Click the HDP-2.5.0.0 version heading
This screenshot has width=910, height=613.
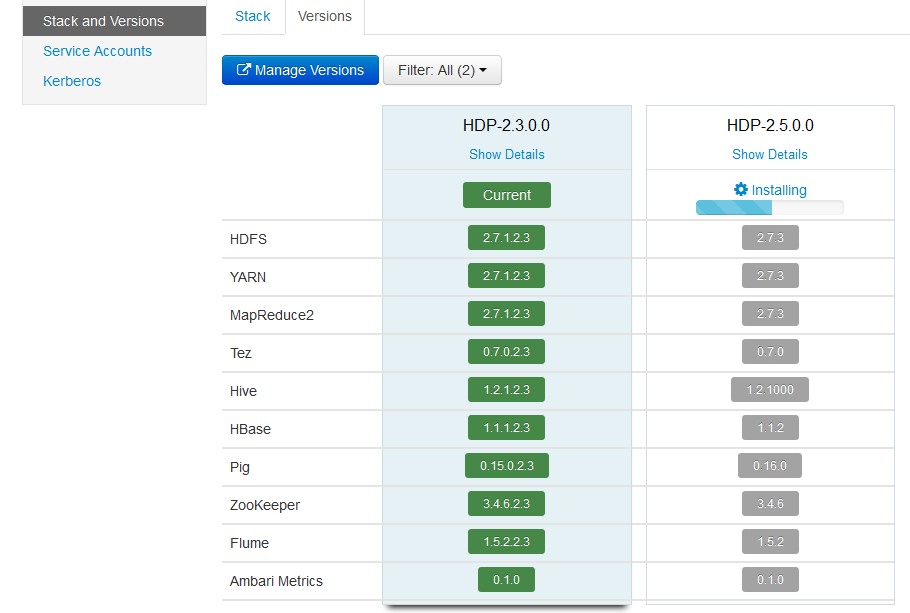tap(770, 126)
